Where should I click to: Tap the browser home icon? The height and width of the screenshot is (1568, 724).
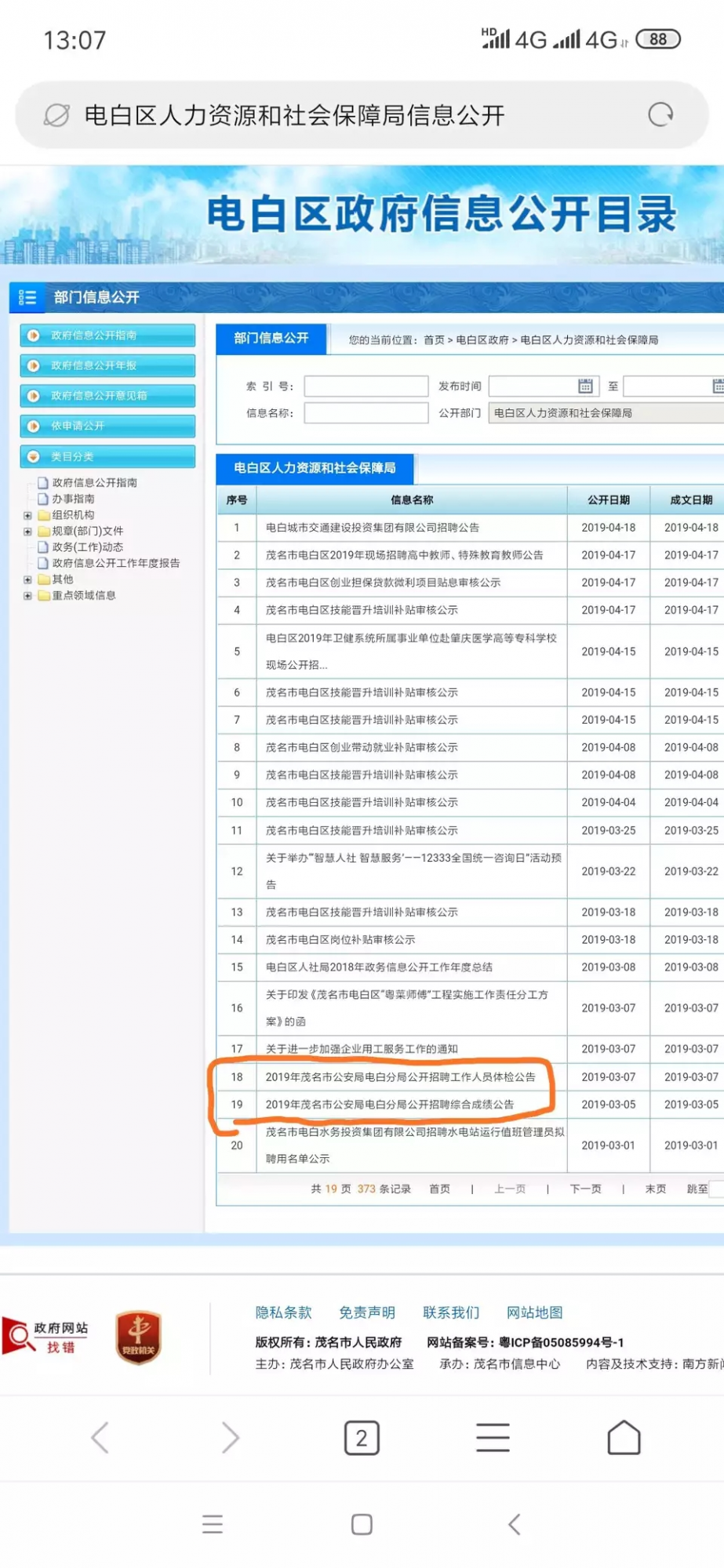pos(624,1437)
